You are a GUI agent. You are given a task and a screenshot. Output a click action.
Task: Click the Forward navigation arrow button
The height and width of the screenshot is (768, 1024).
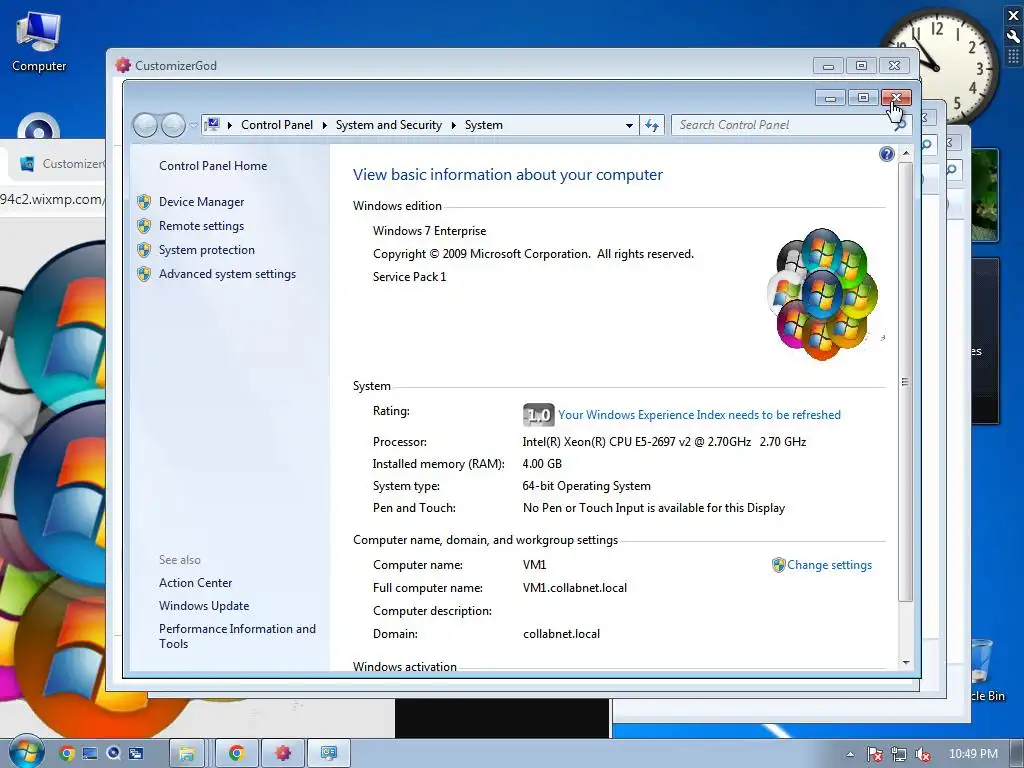(x=173, y=125)
